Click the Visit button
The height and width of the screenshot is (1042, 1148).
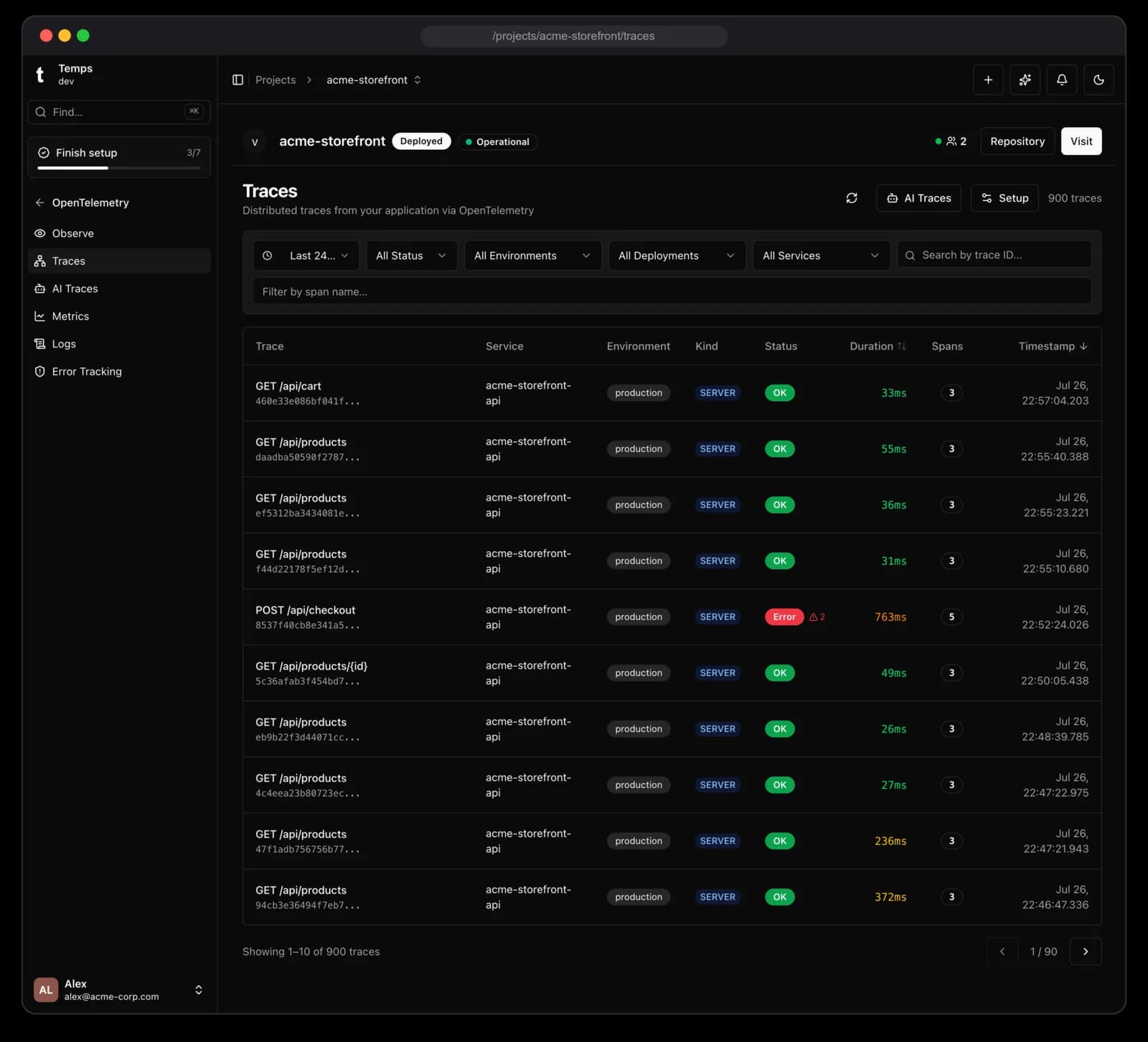tap(1081, 141)
